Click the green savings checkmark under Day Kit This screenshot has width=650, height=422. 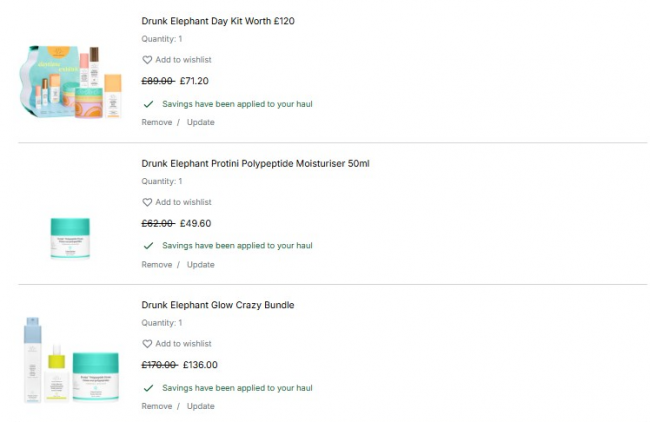click(148, 103)
